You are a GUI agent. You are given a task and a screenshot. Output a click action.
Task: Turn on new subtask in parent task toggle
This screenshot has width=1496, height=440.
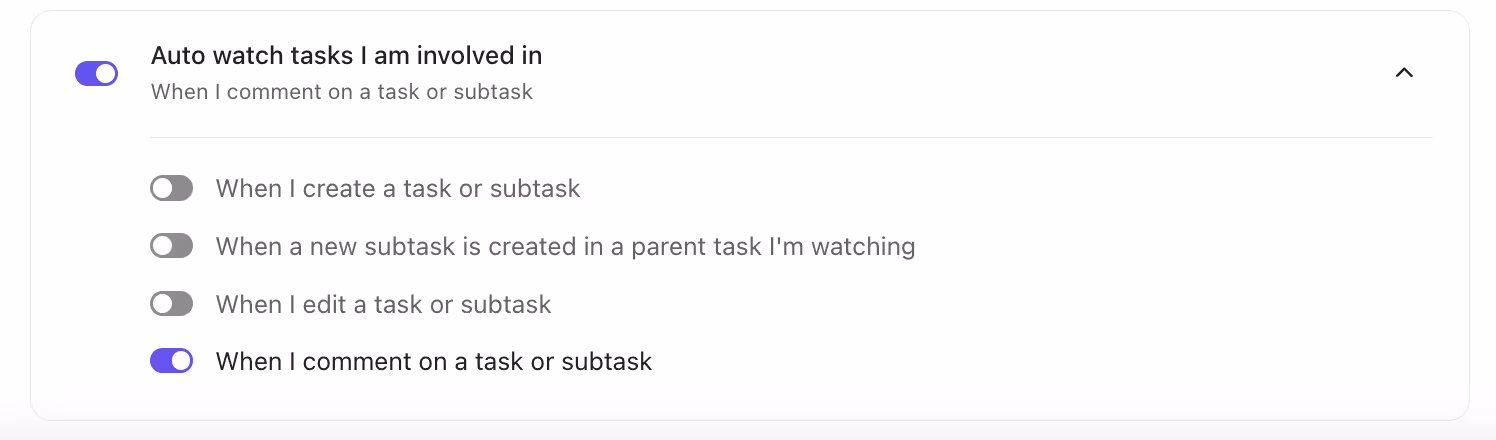[x=171, y=246]
